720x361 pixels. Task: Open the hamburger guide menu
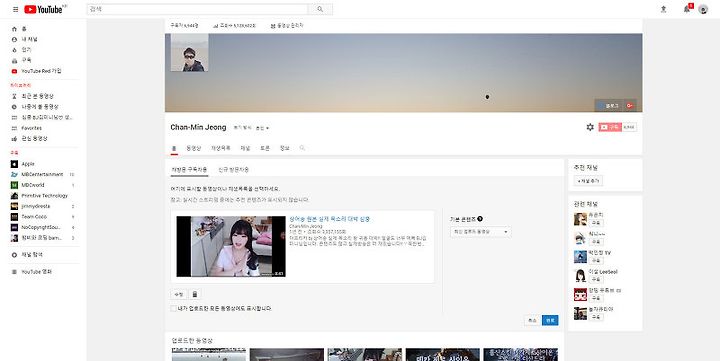click(15, 9)
